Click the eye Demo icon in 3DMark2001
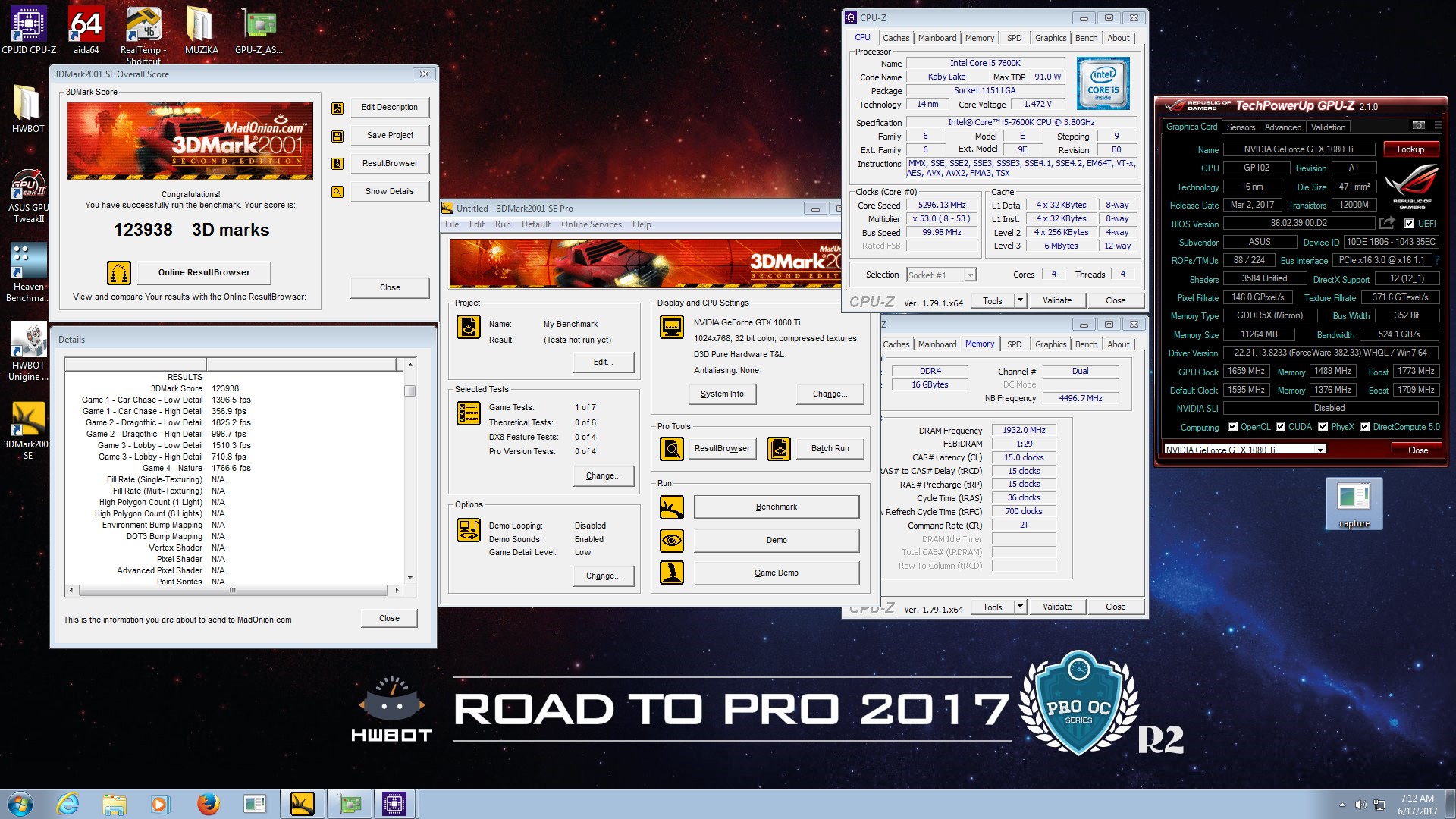Image resolution: width=1456 pixels, height=819 pixels. (672, 541)
